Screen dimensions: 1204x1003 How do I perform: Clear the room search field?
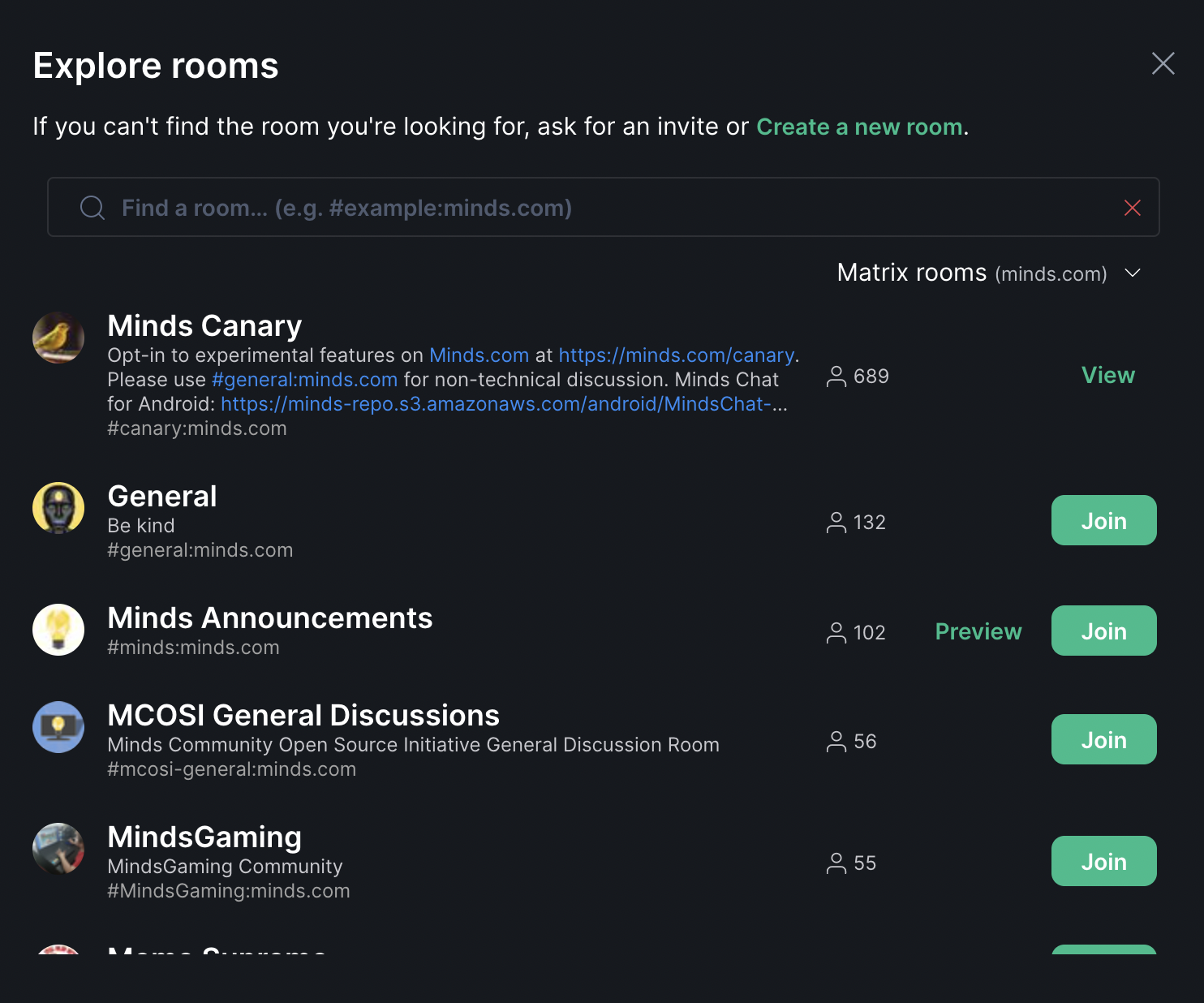point(1133,208)
